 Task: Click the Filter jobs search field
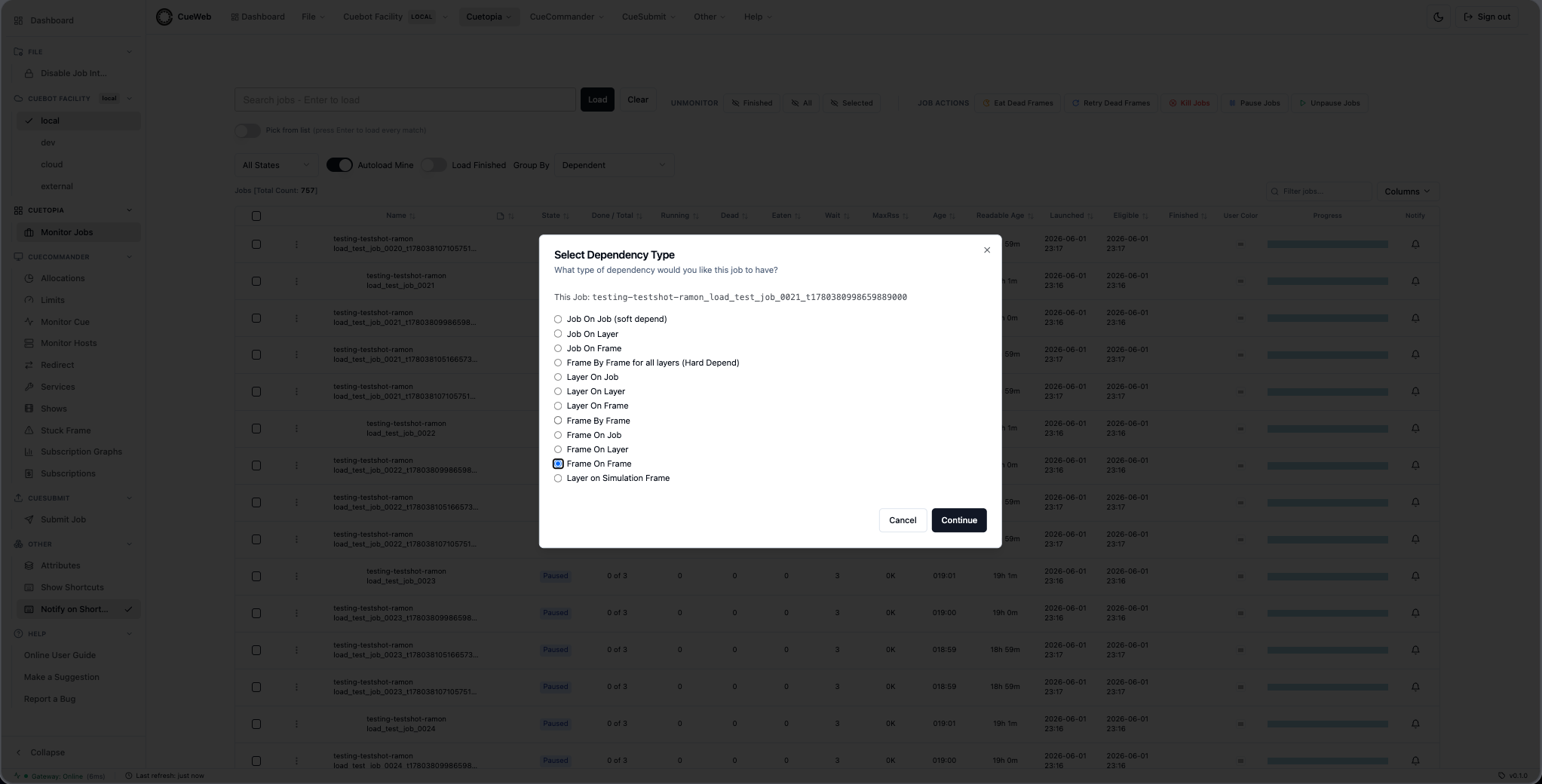click(x=1319, y=191)
